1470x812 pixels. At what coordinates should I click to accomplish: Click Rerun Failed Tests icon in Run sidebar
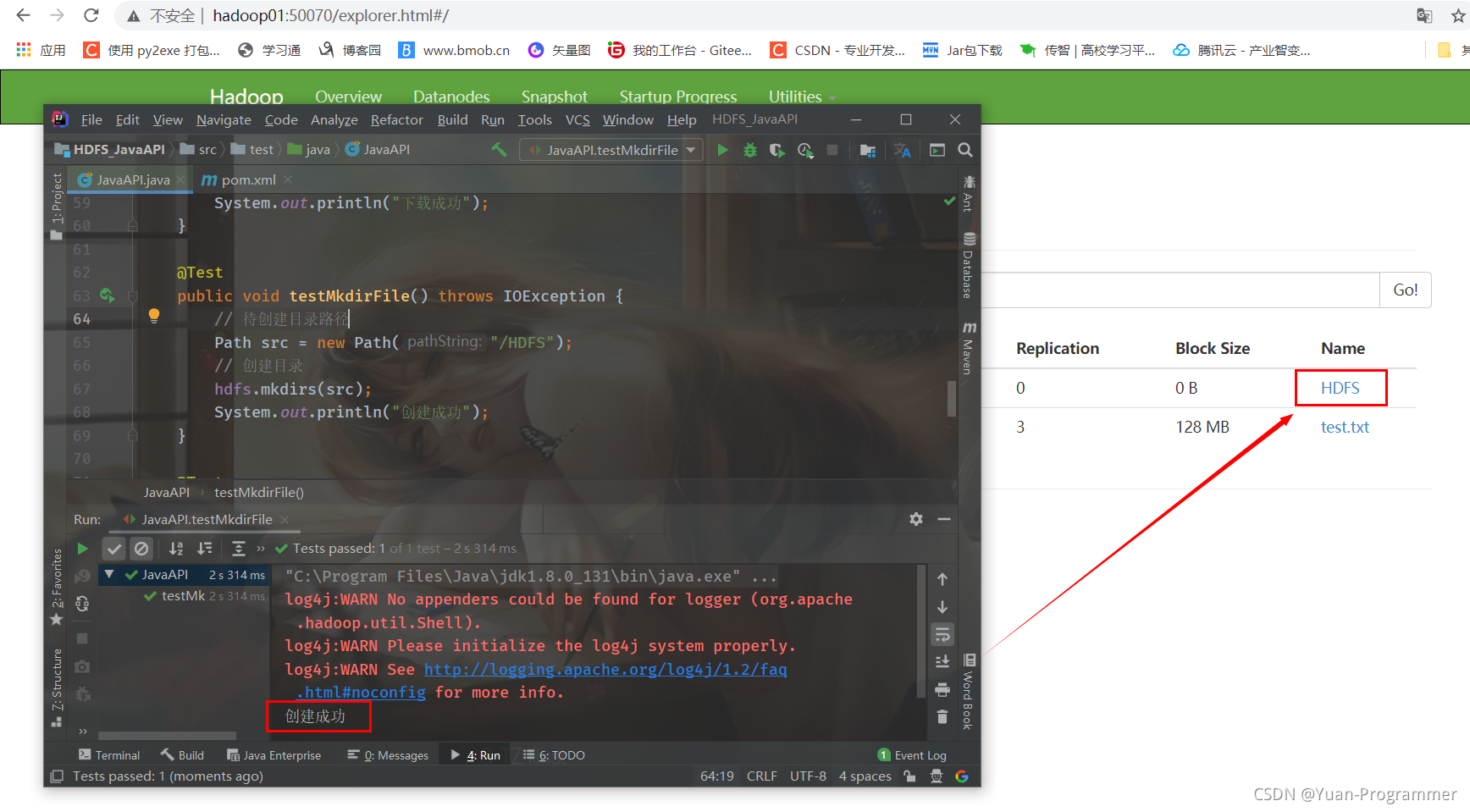coord(82,576)
